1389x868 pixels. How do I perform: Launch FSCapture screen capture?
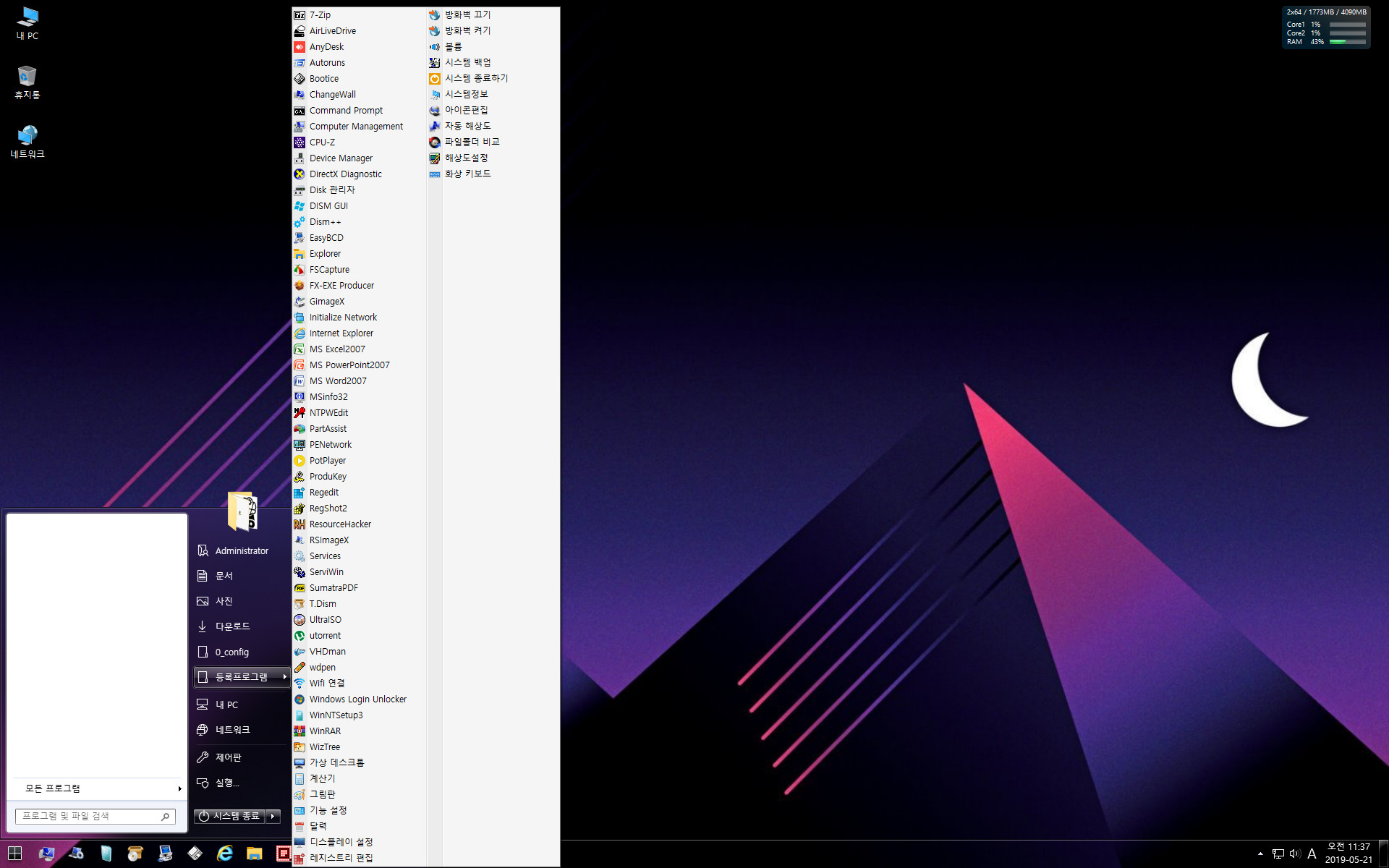[359, 270]
